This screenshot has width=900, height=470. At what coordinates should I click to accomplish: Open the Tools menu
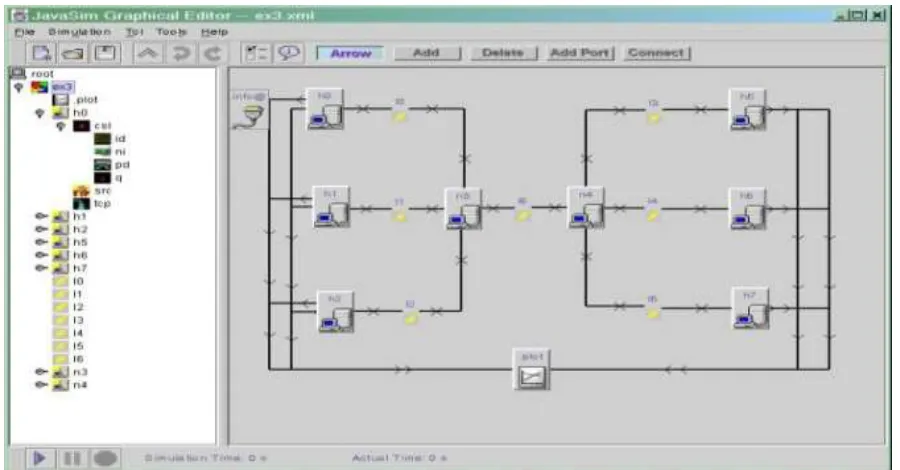coord(172,32)
